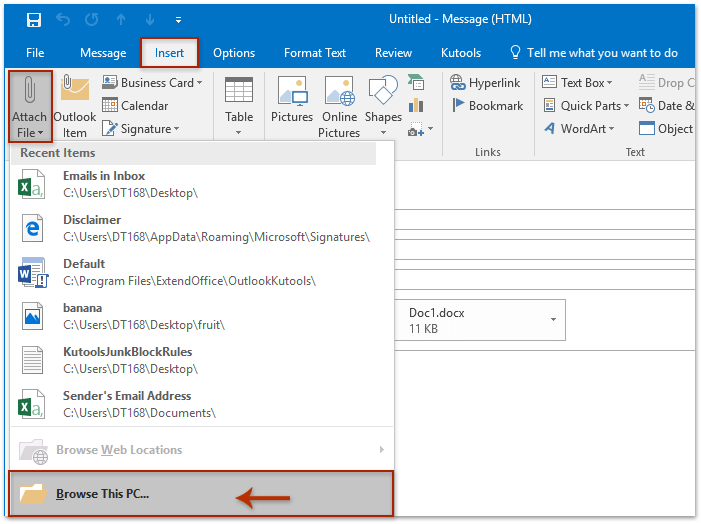Click the Attach File paperclip icon
The width and height of the screenshot is (701, 524).
click(x=29, y=93)
